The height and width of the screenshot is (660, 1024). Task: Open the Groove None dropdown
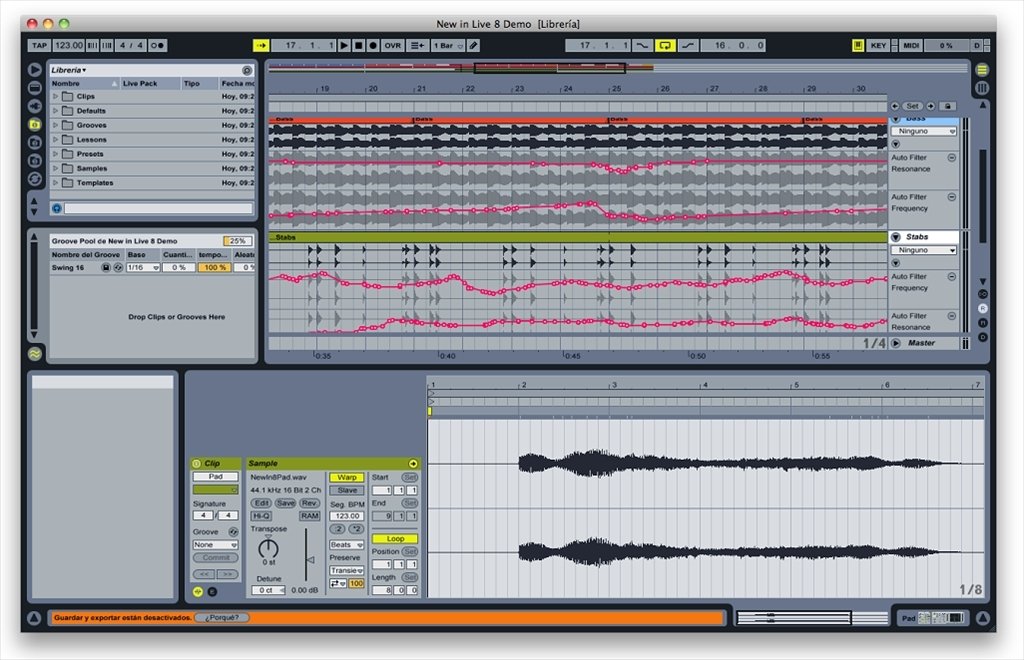pyautogui.click(x=215, y=544)
